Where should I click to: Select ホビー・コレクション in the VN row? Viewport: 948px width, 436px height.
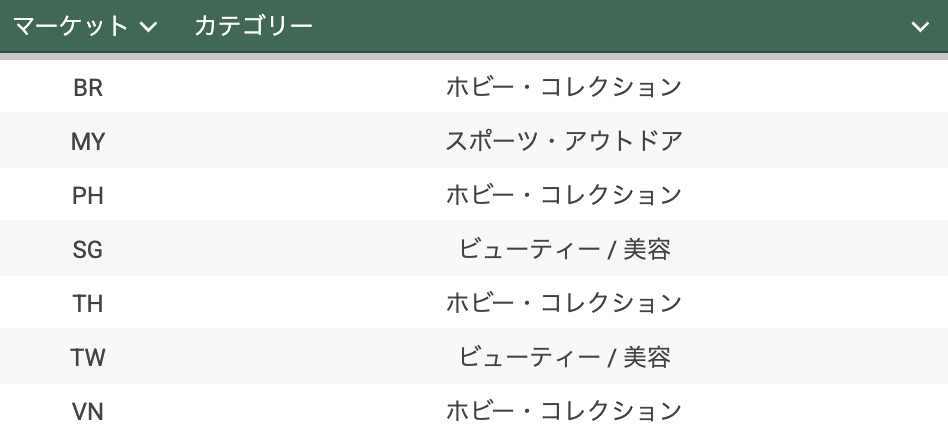(564, 411)
